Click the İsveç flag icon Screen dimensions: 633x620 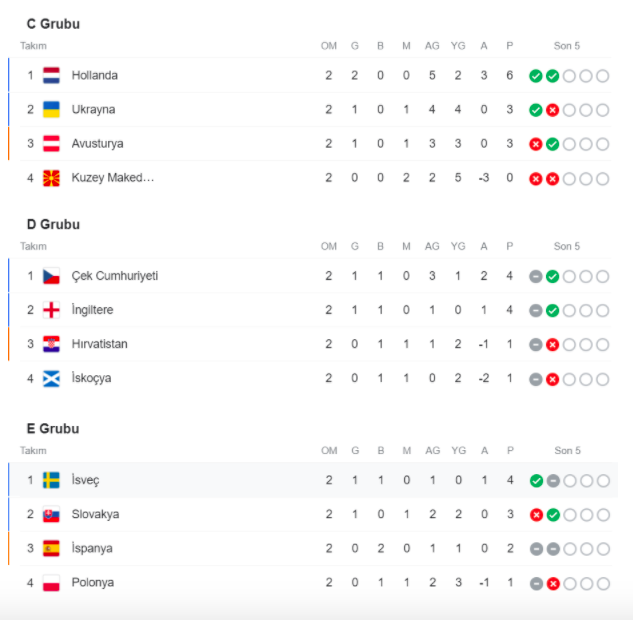pyautogui.click(x=51, y=480)
